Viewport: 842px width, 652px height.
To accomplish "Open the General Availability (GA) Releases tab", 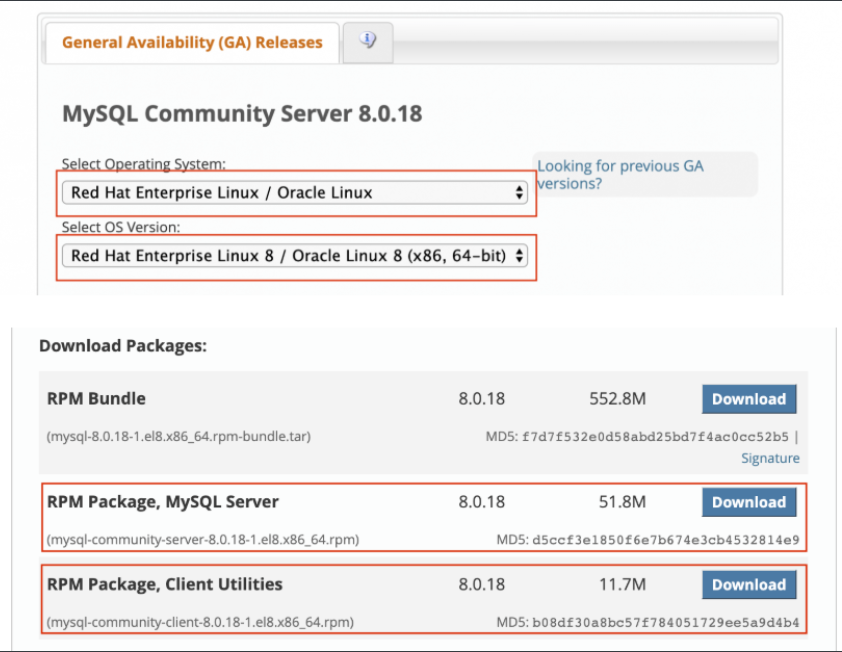I will coord(192,42).
